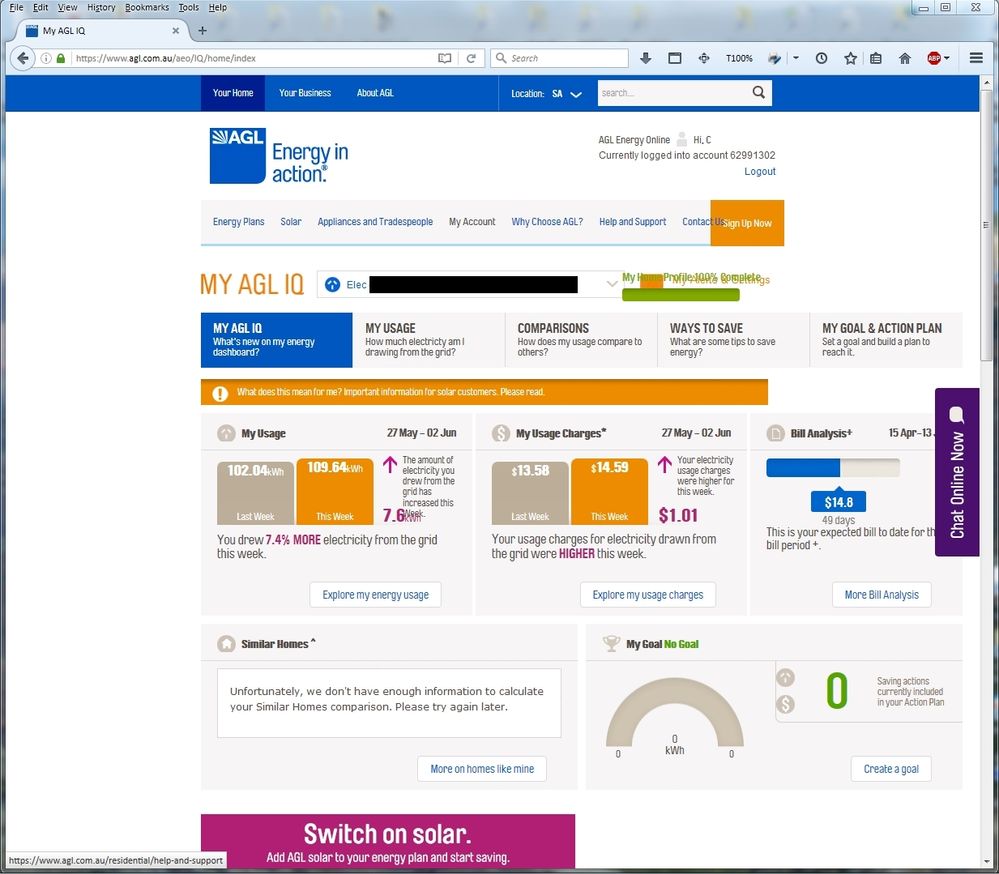Image resolution: width=999 pixels, height=874 pixels.
Task: Expand the Location SA dropdown
Action: coord(575,94)
